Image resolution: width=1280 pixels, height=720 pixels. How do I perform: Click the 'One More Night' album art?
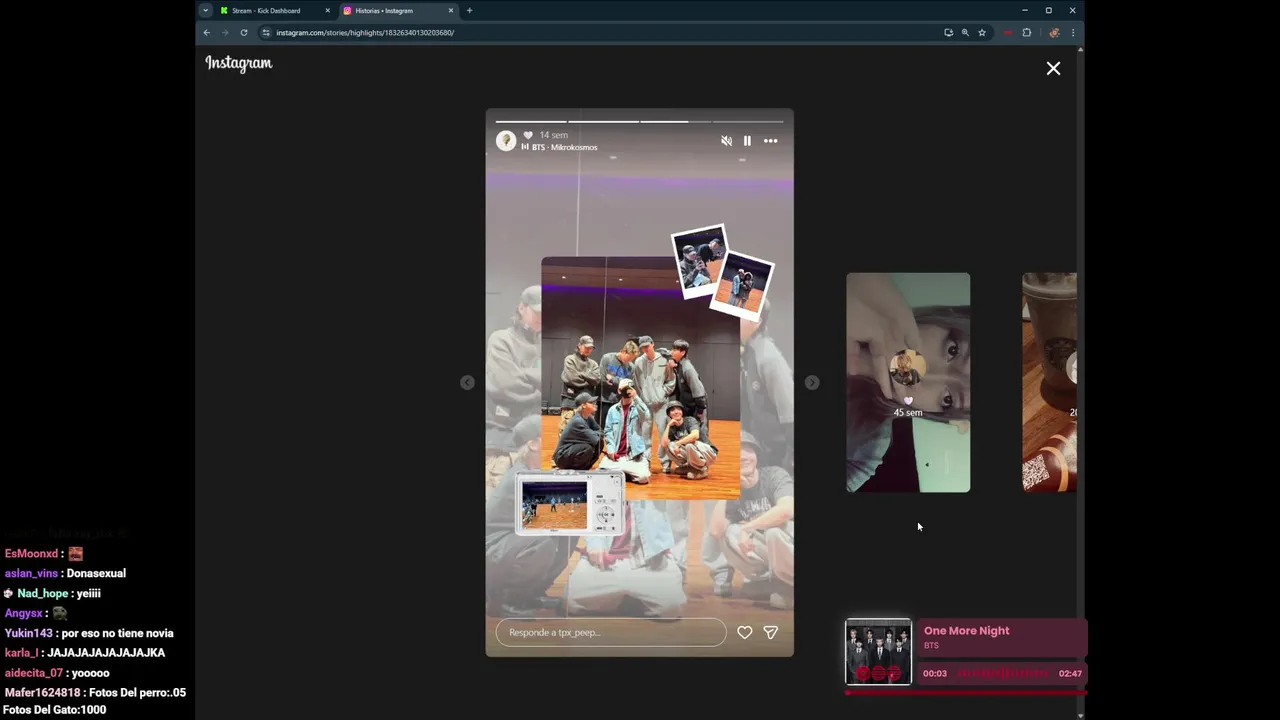point(878,652)
